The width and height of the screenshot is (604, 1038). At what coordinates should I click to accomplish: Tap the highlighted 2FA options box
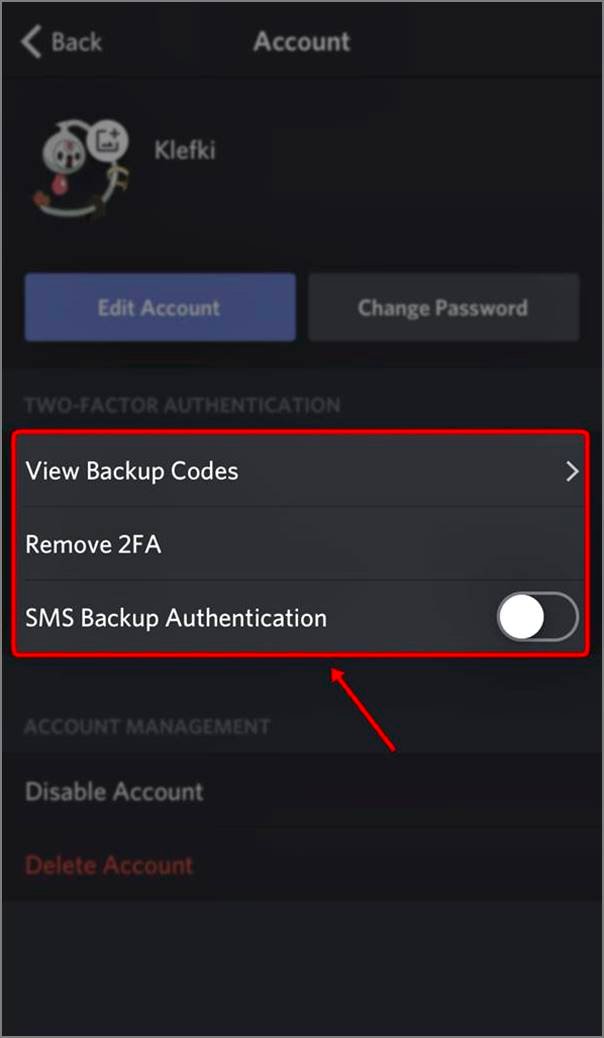click(x=300, y=544)
